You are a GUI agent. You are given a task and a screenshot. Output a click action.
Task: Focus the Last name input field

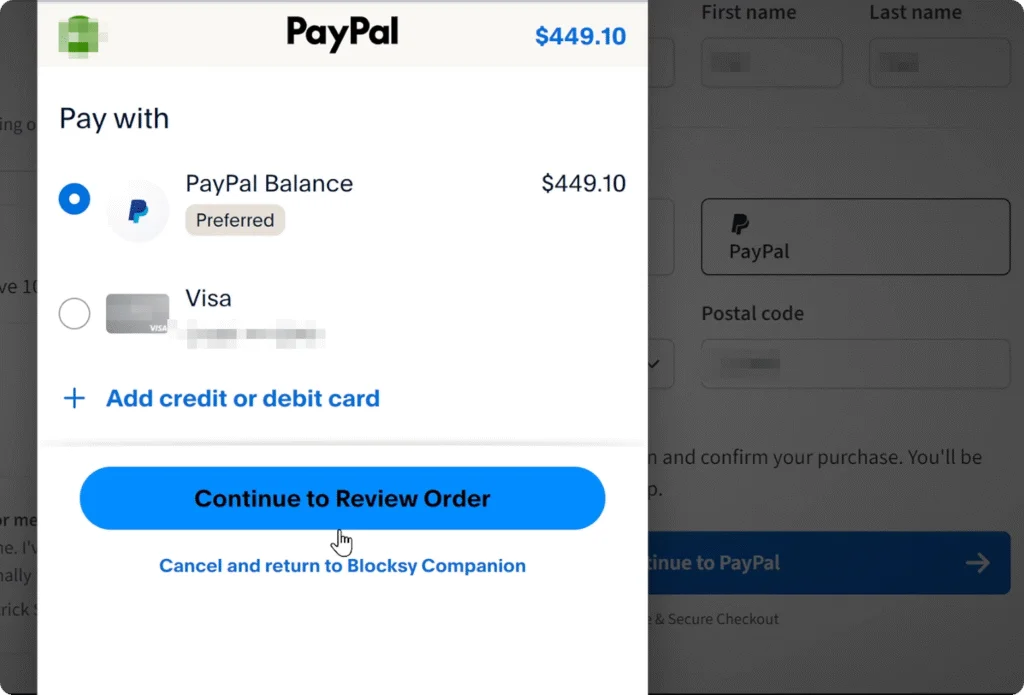point(940,63)
